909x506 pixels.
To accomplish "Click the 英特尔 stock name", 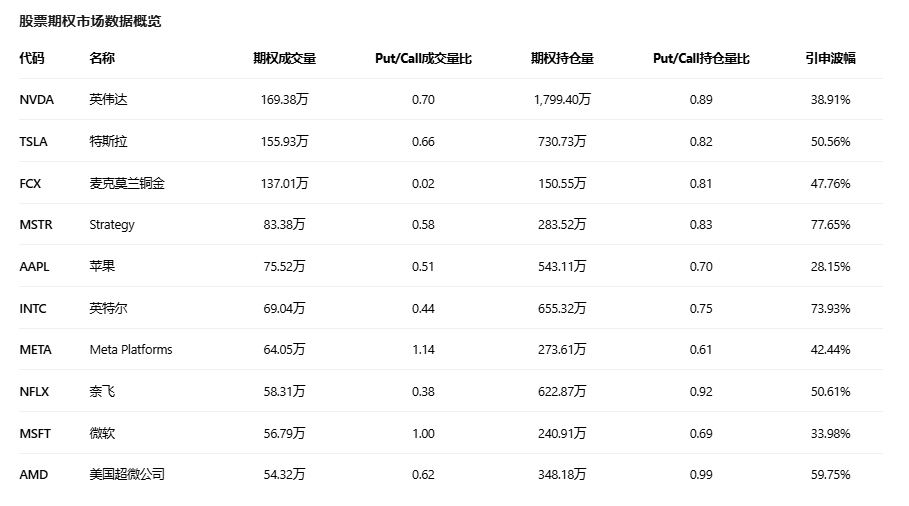I will pyautogui.click(x=108, y=309).
